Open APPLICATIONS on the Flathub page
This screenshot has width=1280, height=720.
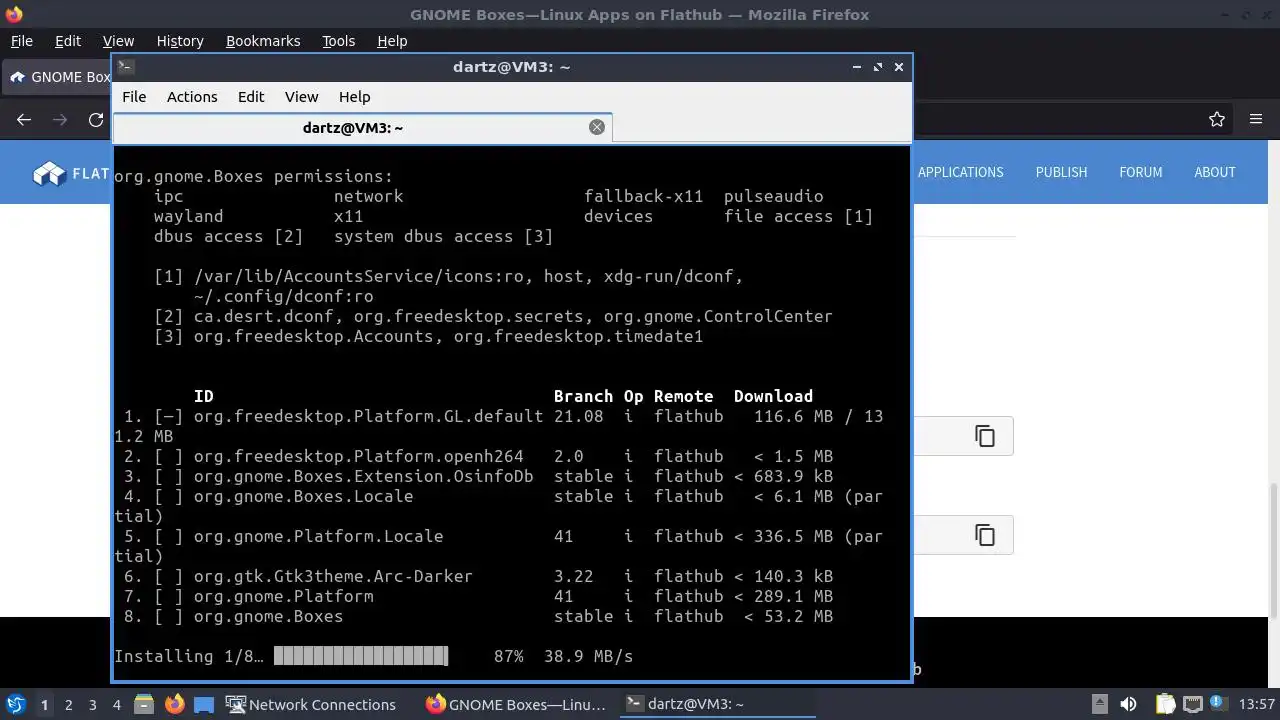click(x=960, y=172)
